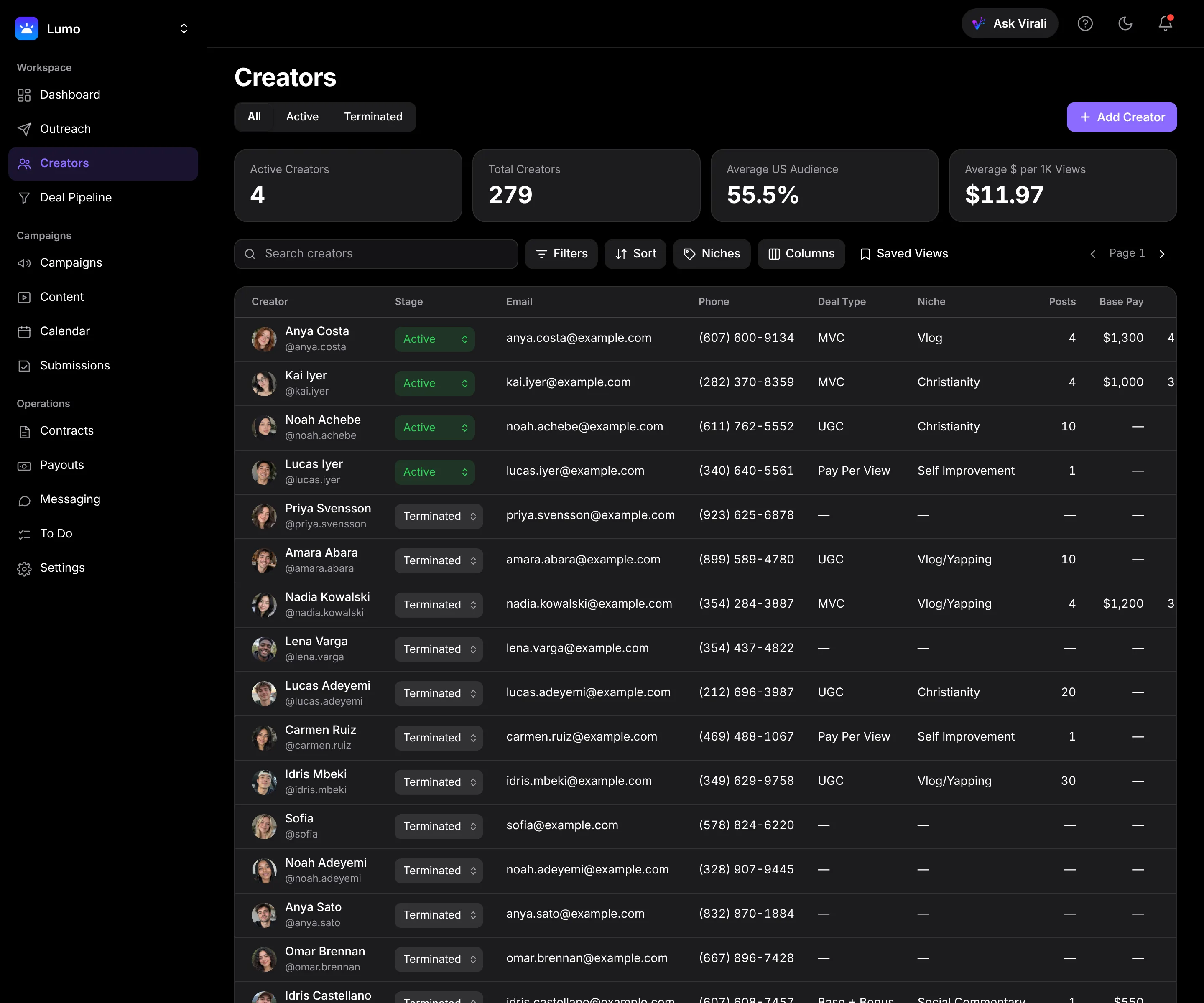This screenshot has width=1204, height=1003.
Task: Click the Stage column header
Action: tap(409, 301)
